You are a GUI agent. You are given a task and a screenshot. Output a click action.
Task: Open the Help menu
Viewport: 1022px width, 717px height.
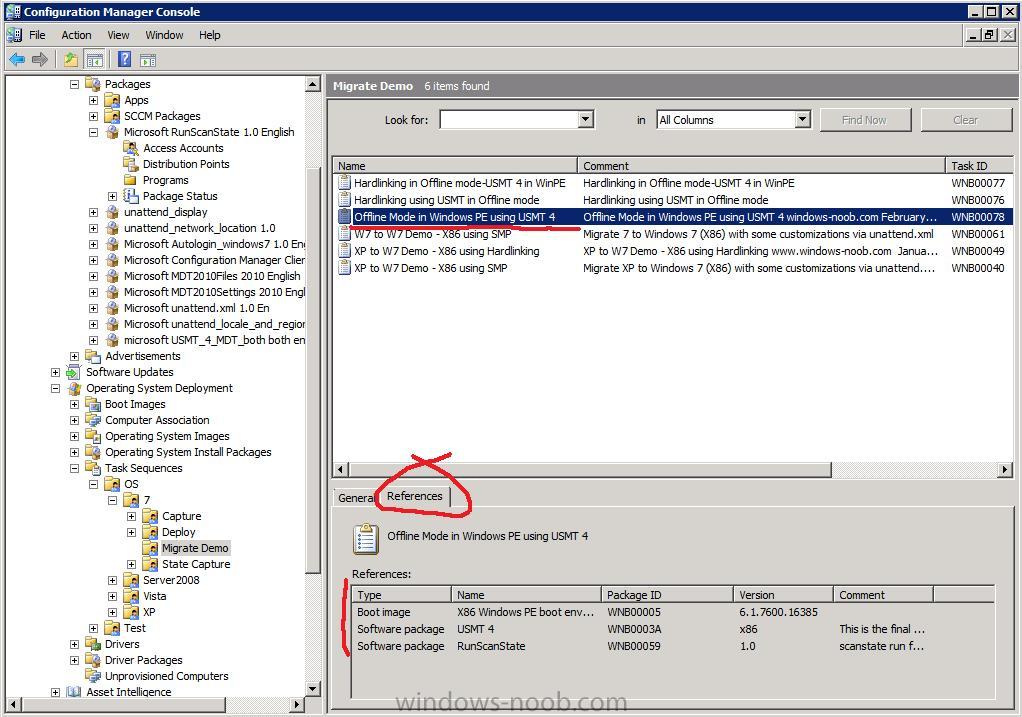pyautogui.click(x=209, y=35)
